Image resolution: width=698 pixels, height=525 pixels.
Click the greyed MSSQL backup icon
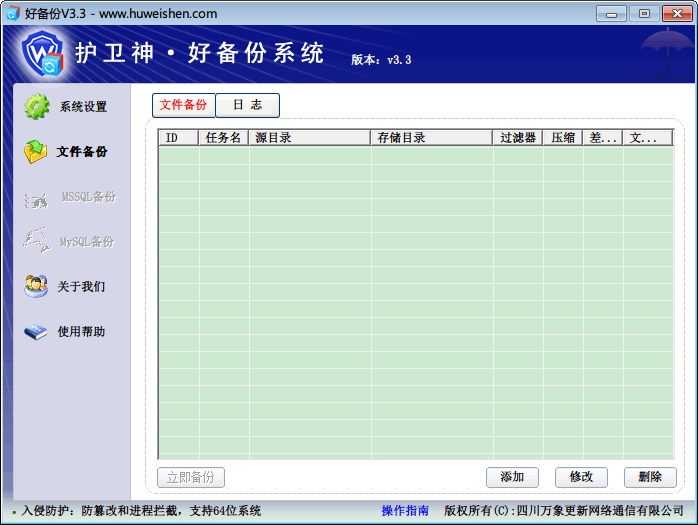click(x=36, y=200)
